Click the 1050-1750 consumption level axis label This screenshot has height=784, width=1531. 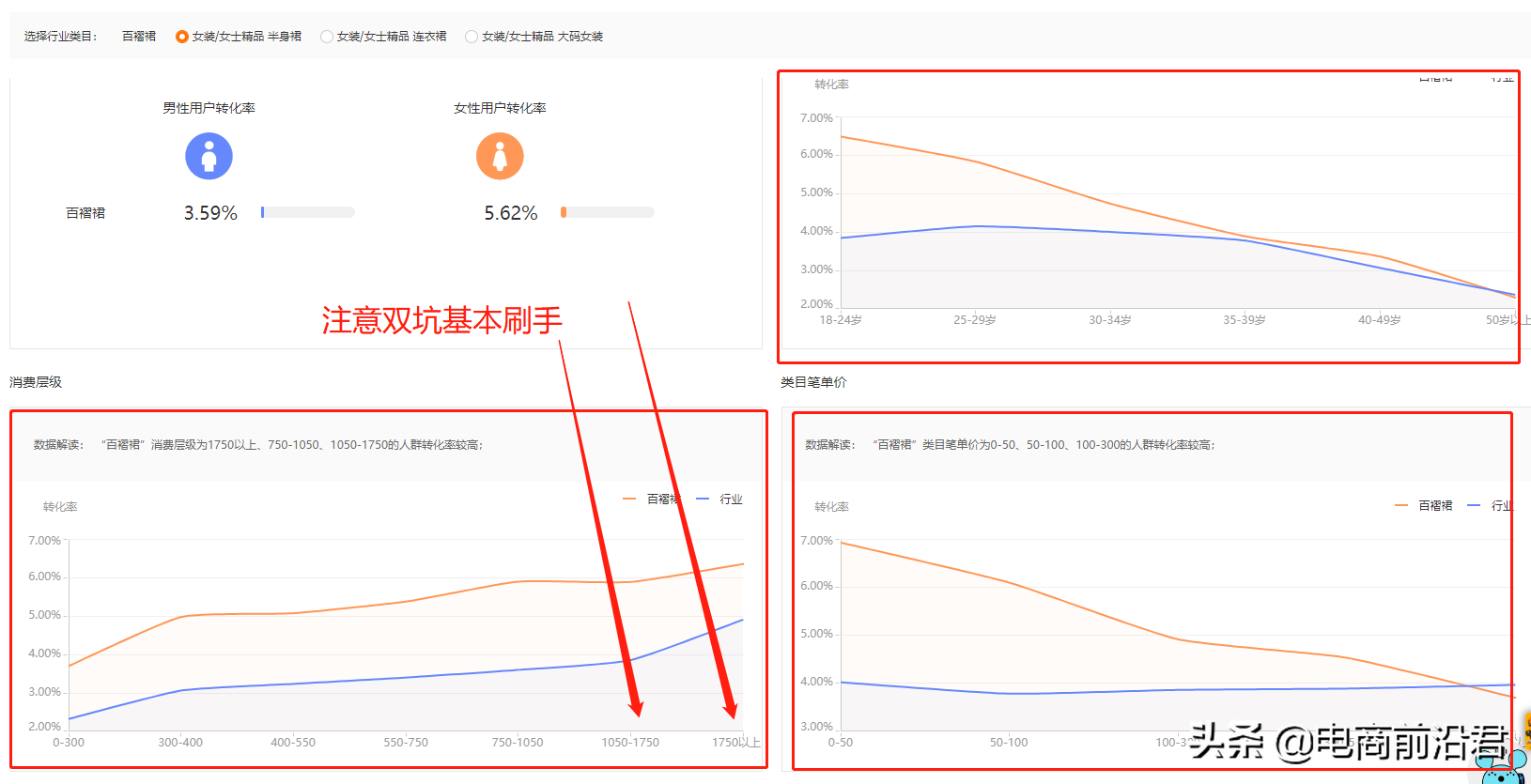tap(630, 743)
